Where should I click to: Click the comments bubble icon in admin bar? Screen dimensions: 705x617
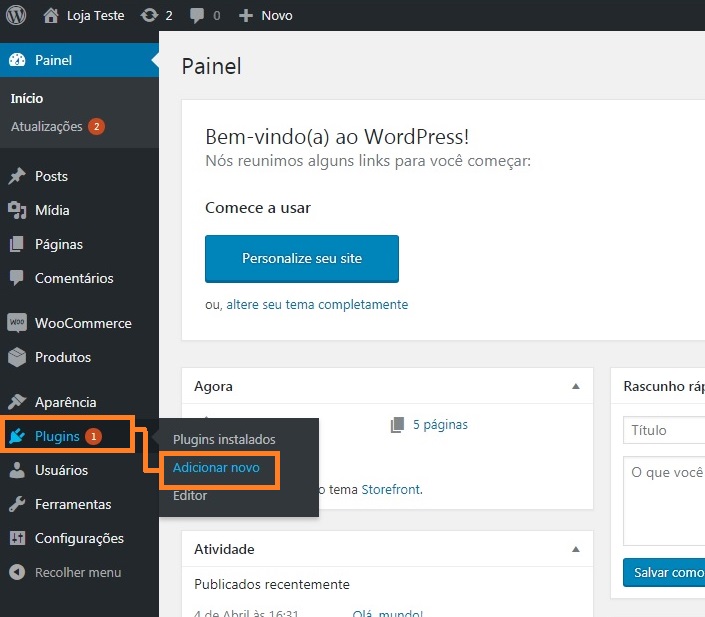click(196, 15)
